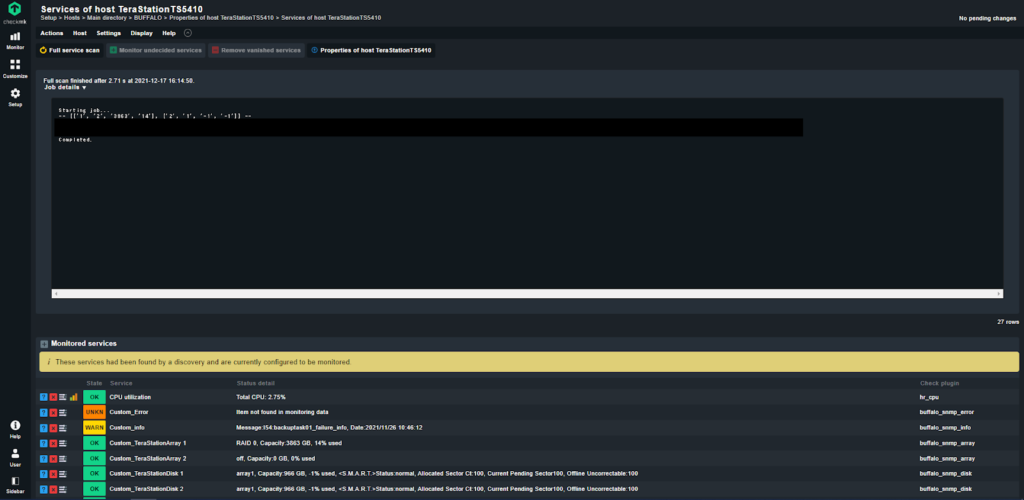This screenshot has width=1024, height=500.
Task: Click scrollbar right arrow of job log
Action: [x=999, y=294]
